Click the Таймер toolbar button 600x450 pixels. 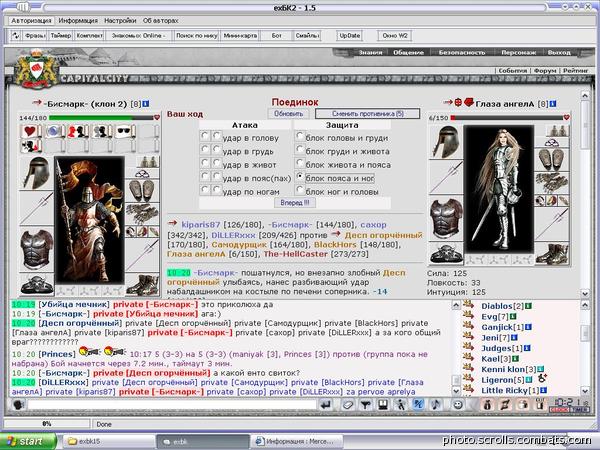[61, 36]
